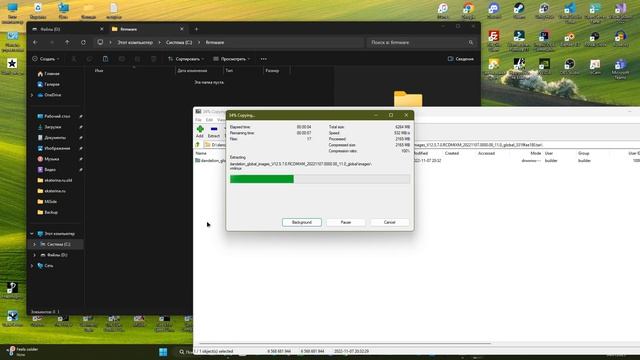This screenshot has height=360, width=640.
Task: Open the Сортировать dropdown
Action: coord(186,59)
